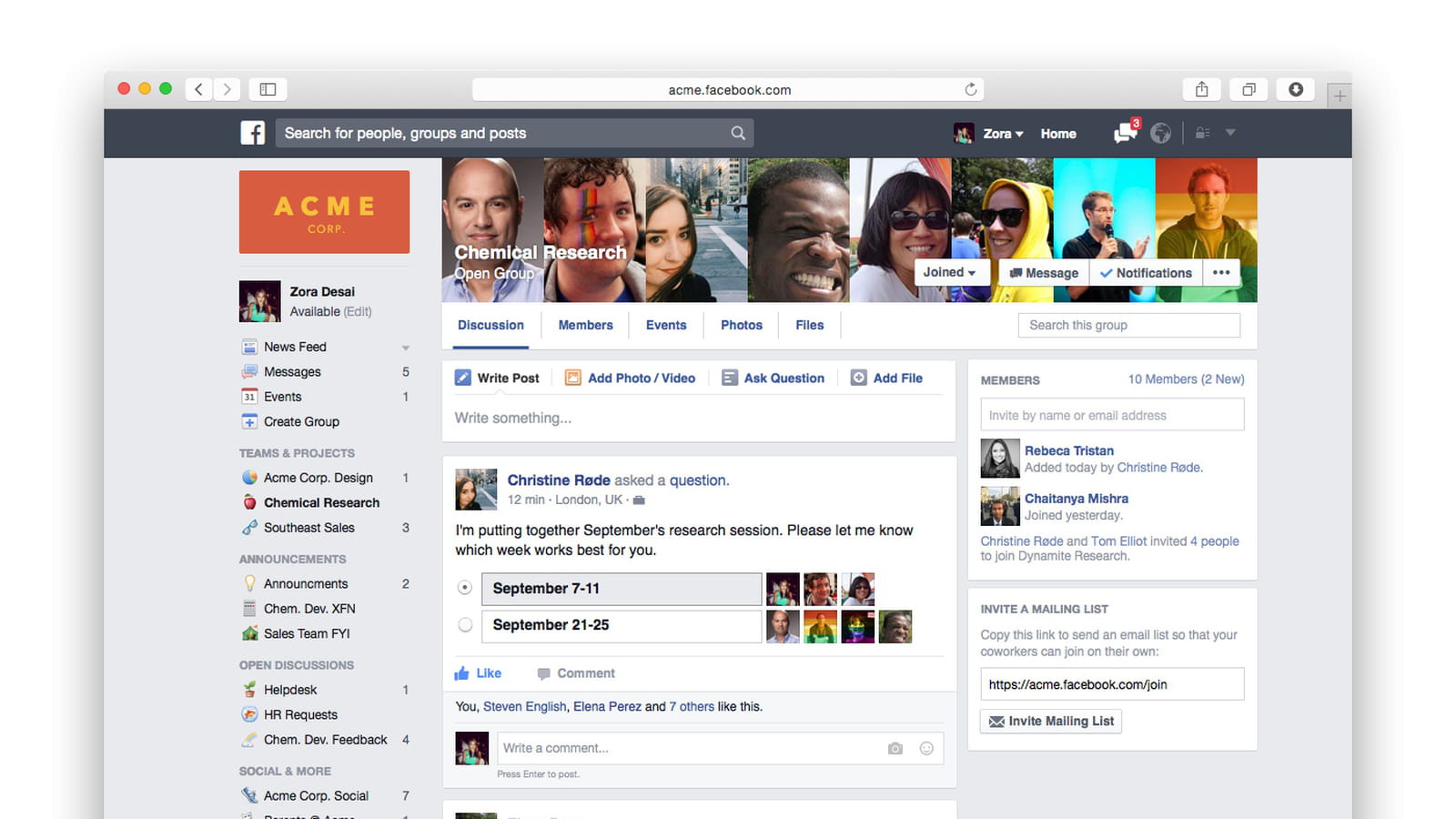Reload the page in Safari
This screenshot has width=1456, height=819.
tap(971, 89)
